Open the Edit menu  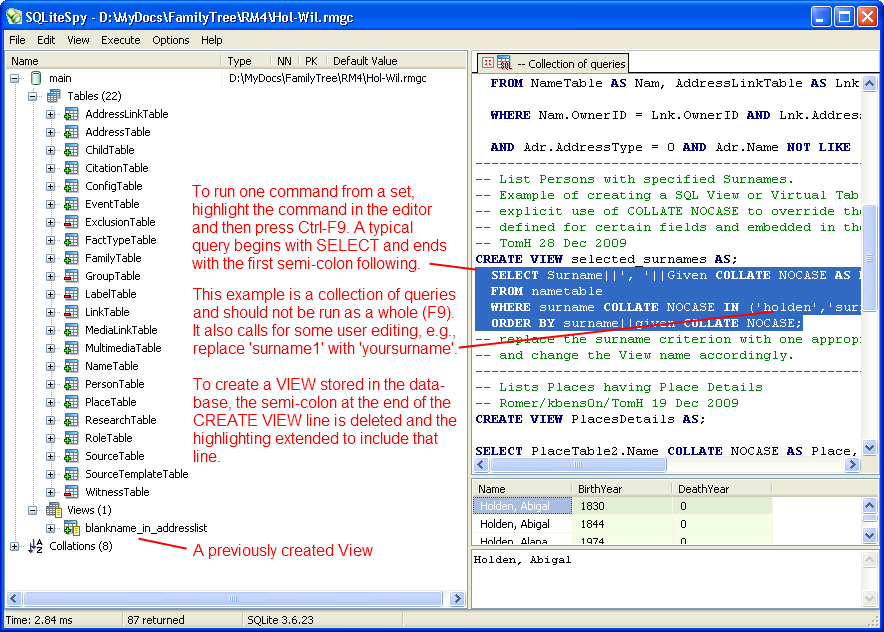(46, 40)
